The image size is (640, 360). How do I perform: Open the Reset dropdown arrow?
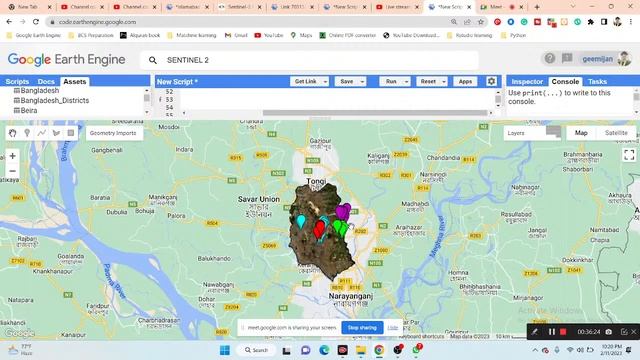pyautogui.click(x=444, y=82)
